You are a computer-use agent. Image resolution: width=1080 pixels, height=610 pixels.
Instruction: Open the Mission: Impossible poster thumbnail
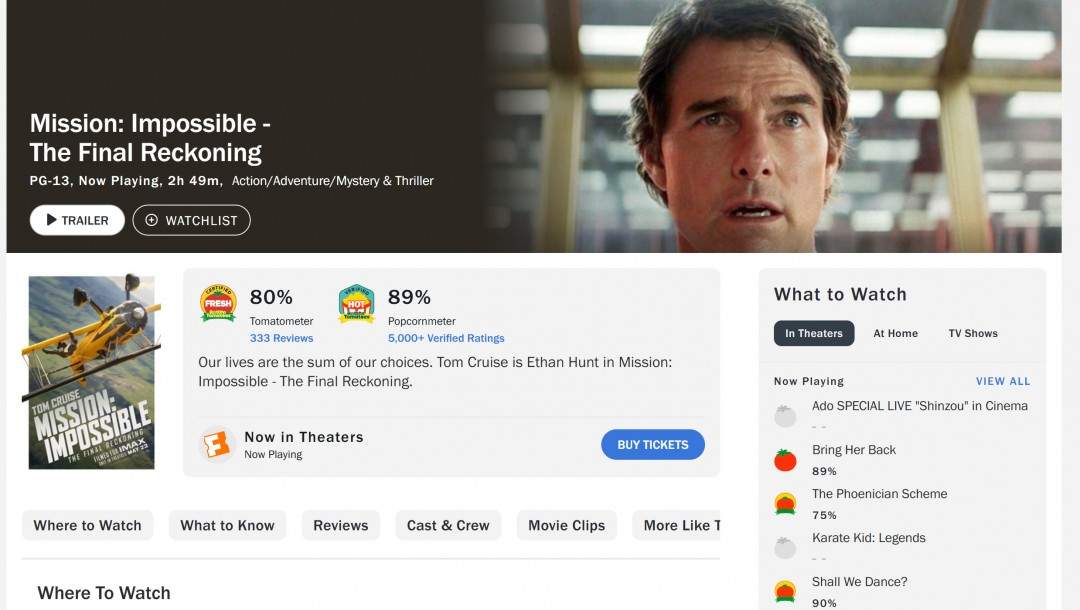[x=91, y=372]
